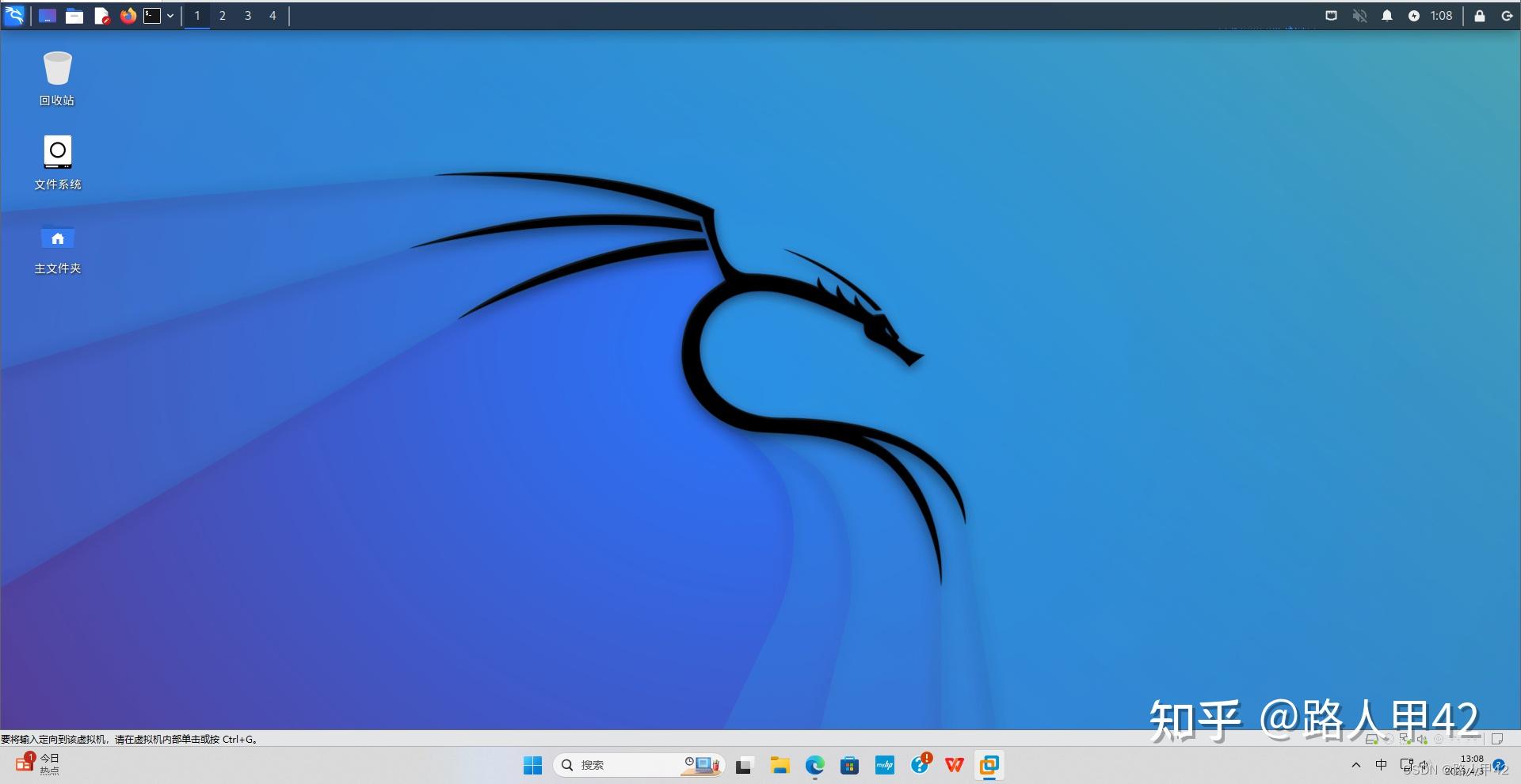Open the file manager from top panel

[74, 16]
